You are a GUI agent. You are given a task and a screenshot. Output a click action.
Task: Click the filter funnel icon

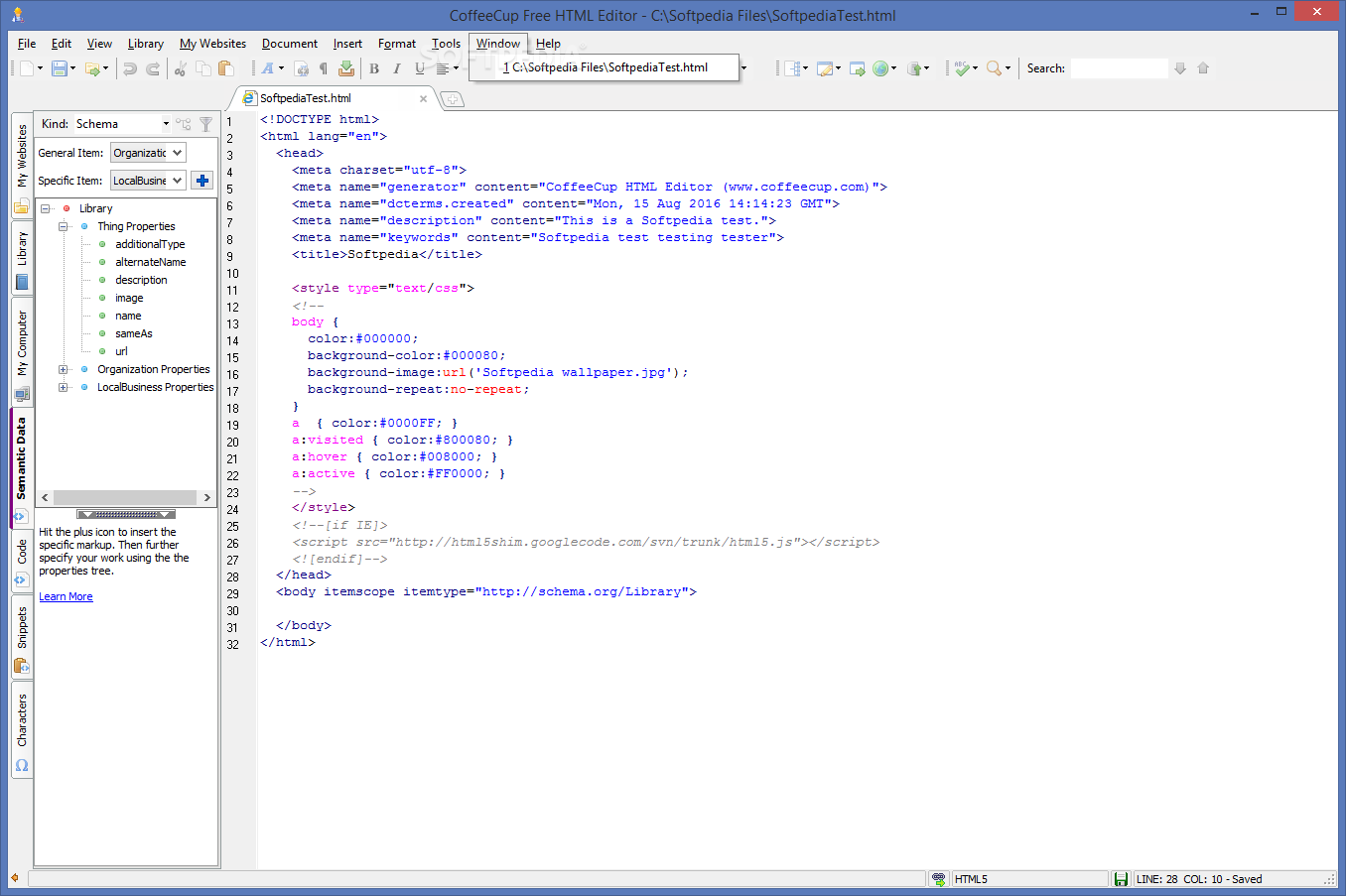(x=205, y=124)
